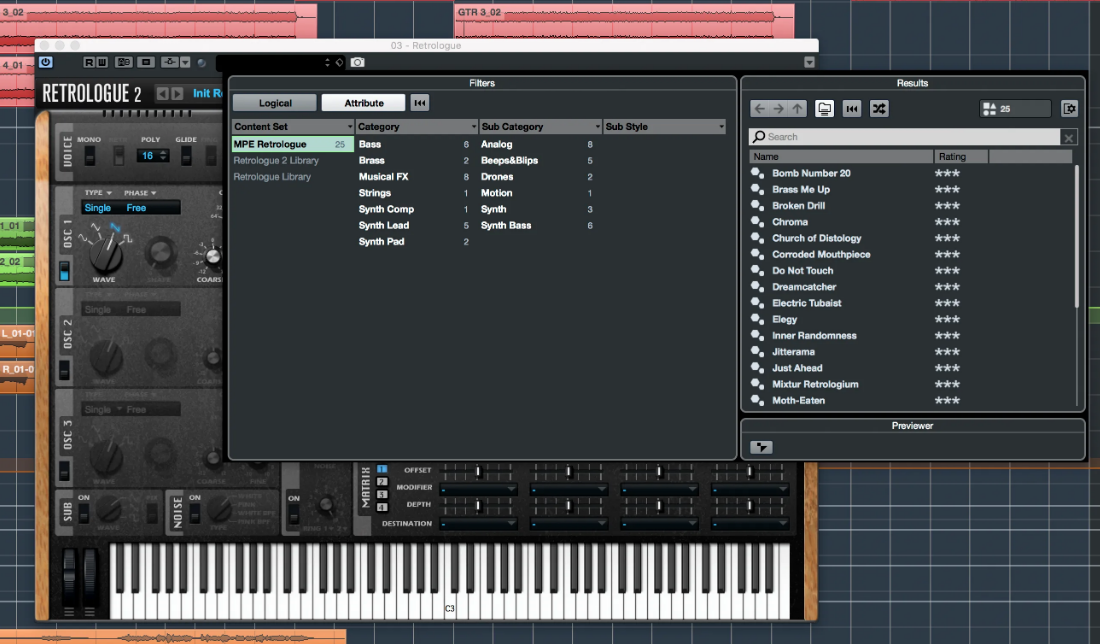1100x644 pixels.
Task: Reset filters icon beside Attribute button
Action: click(x=420, y=103)
